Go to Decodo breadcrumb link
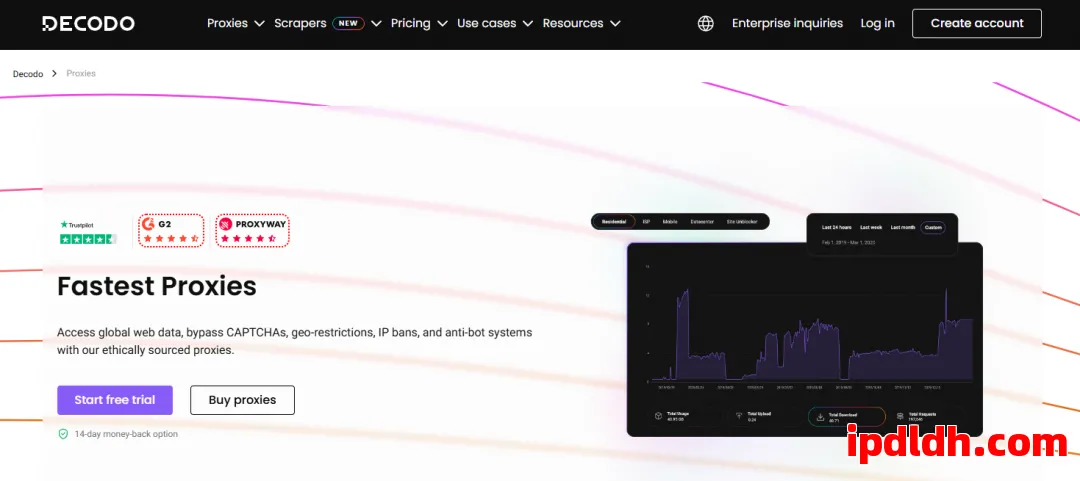Screen dimensions: 1080x481 point(28,74)
